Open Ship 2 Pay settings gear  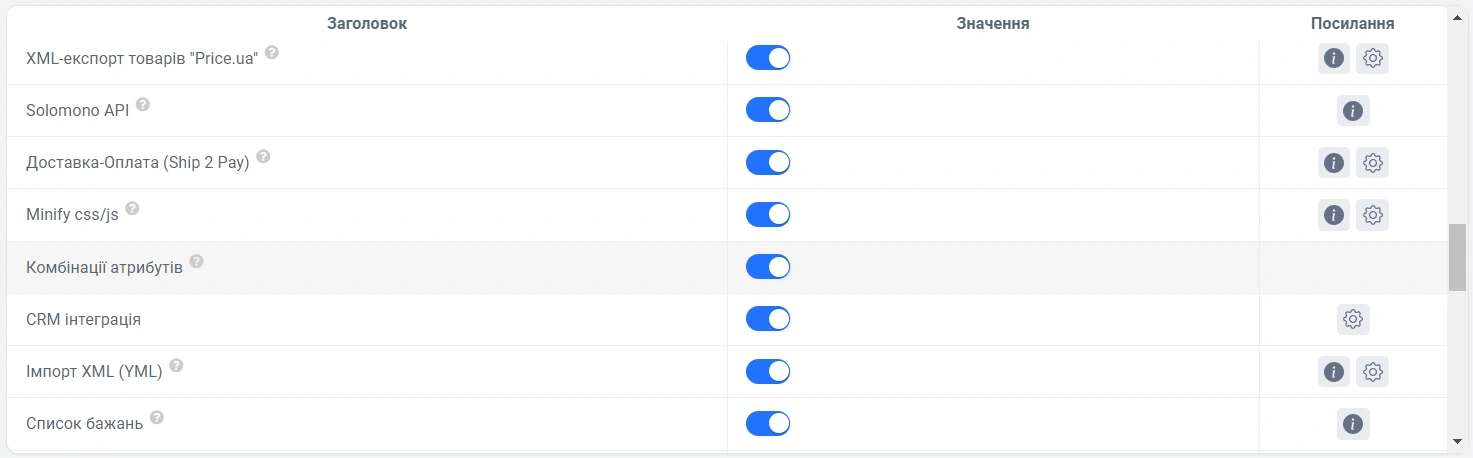[1372, 162]
